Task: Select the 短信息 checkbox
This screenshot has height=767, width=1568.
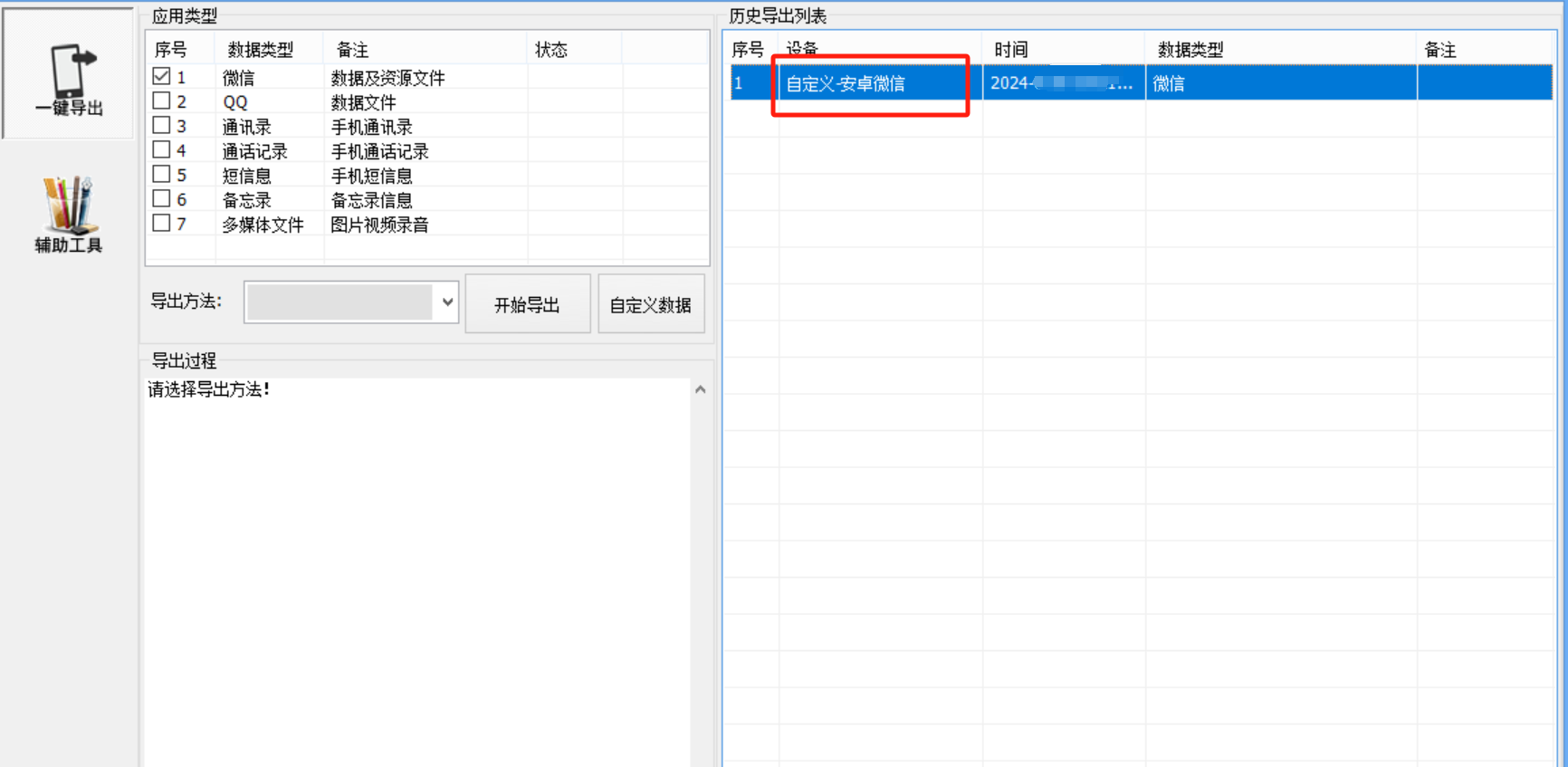Action: pos(162,175)
